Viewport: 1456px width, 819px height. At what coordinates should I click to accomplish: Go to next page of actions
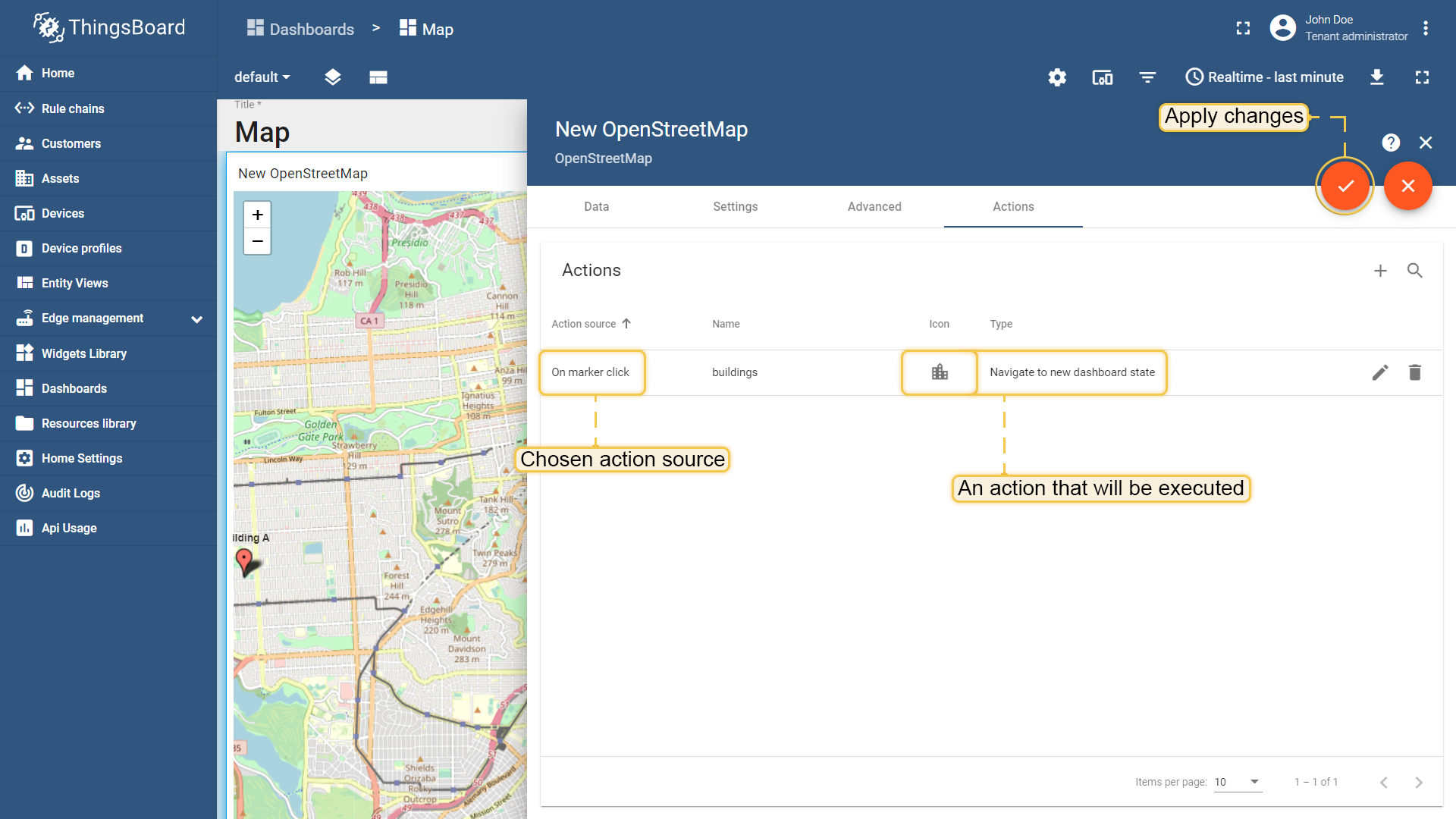(x=1419, y=782)
